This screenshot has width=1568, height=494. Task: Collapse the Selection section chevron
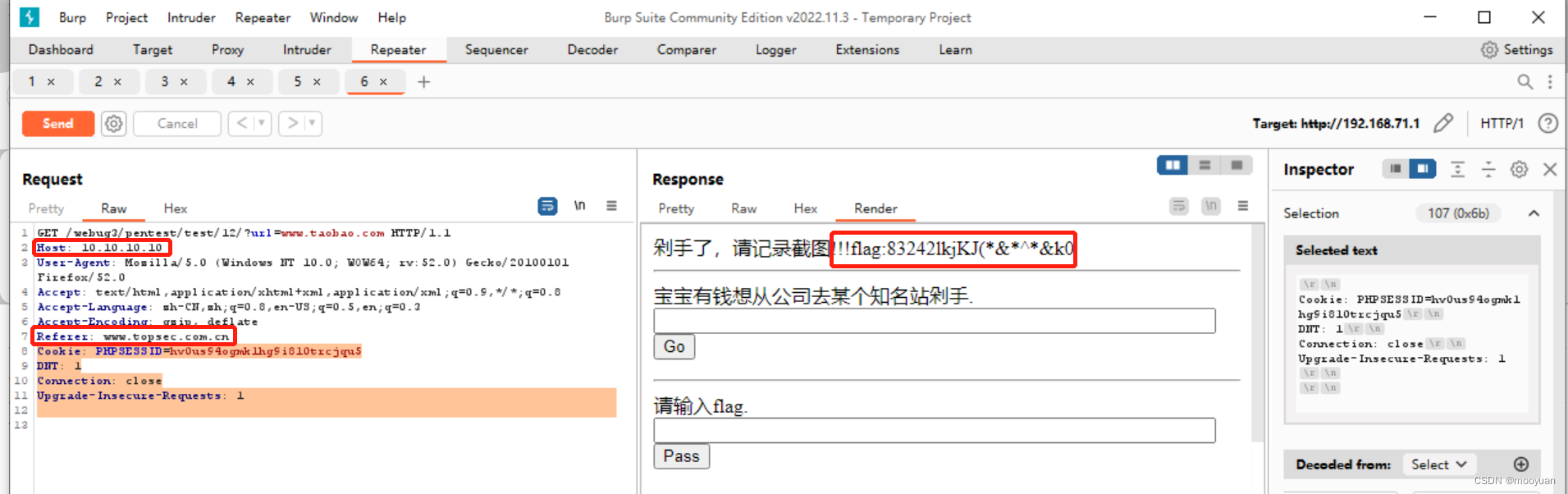pos(1534,213)
